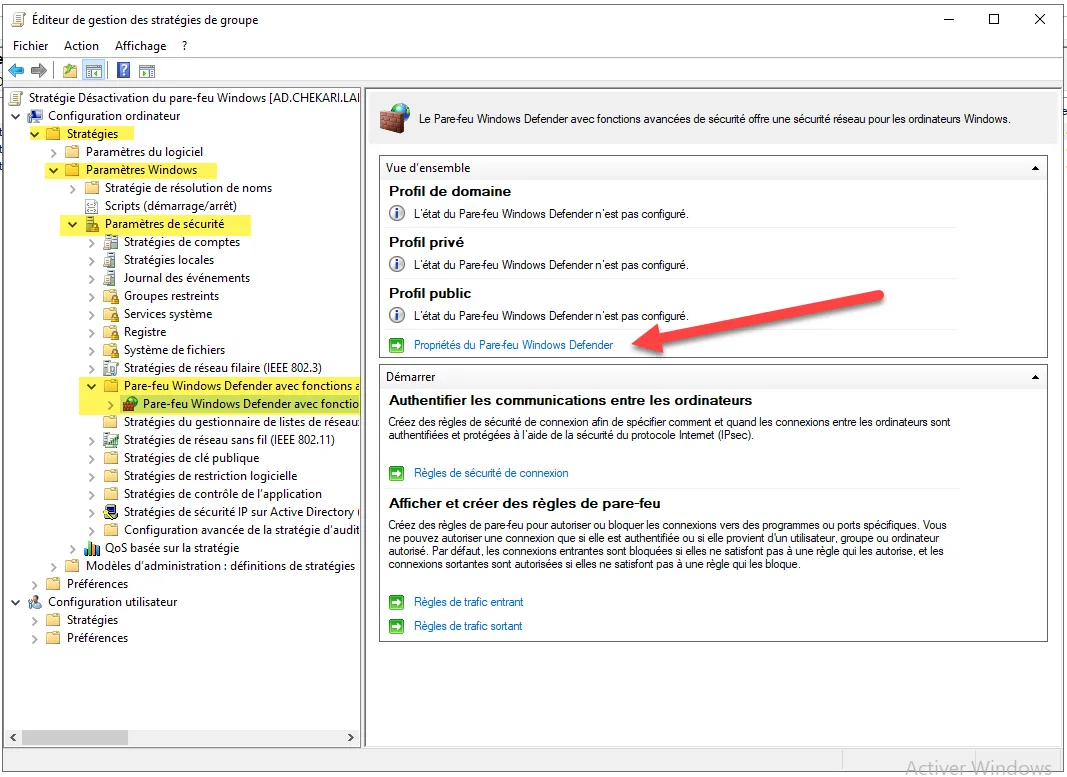Click the Journal des événements icon
This screenshot has width=1067, height=777.
click(110, 278)
